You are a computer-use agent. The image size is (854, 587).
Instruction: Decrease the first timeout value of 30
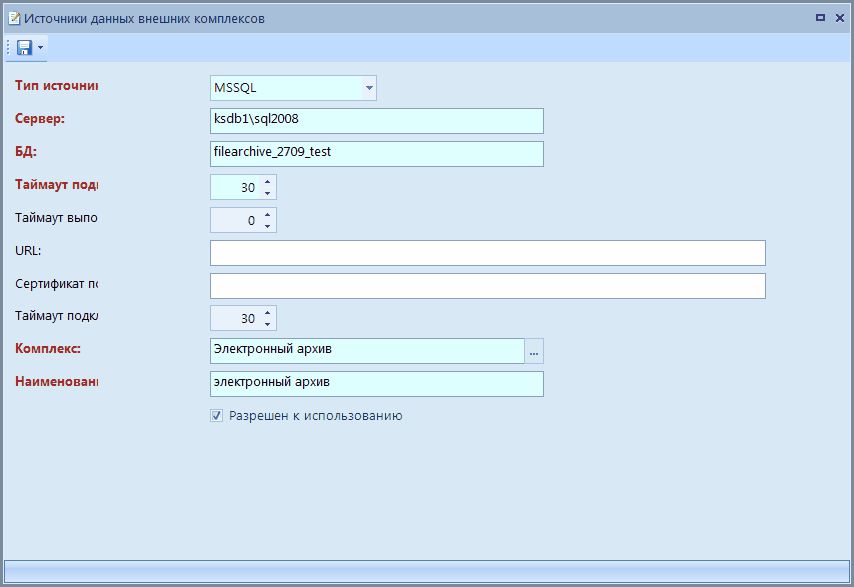pos(268,193)
